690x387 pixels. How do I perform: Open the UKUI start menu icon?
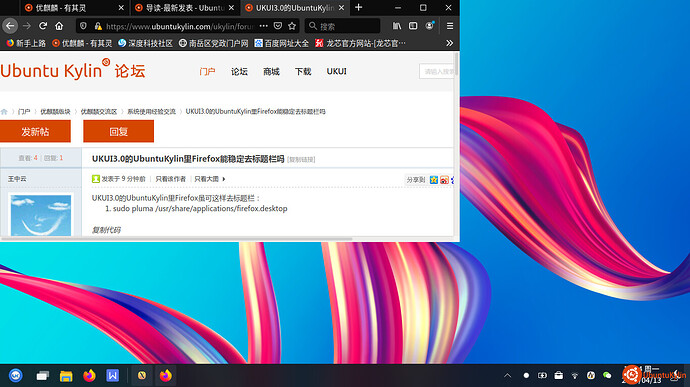pos(15,375)
